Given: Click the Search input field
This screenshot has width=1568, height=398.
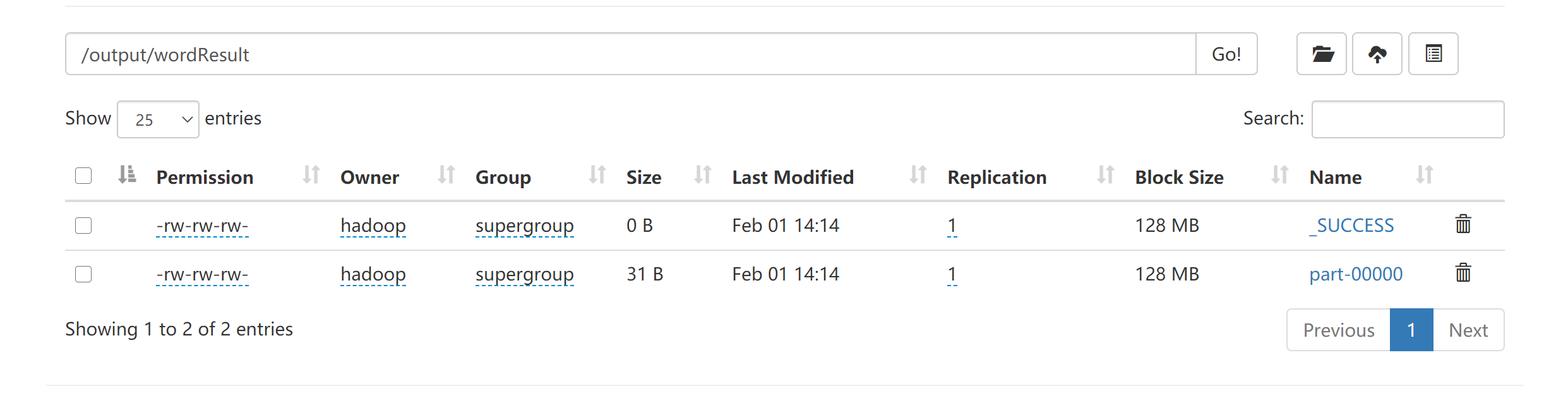Looking at the screenshot, I should [x=1407, y=119].
